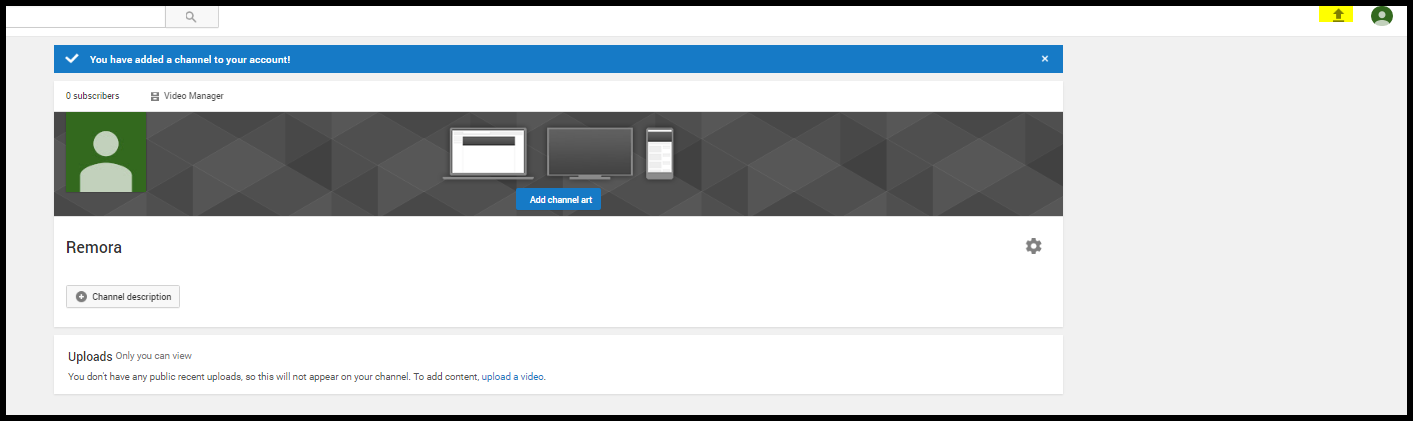The height and width of the screenshot is (421, 1413).
Task: Open the account avatar menu
Action: point(1382,16)
